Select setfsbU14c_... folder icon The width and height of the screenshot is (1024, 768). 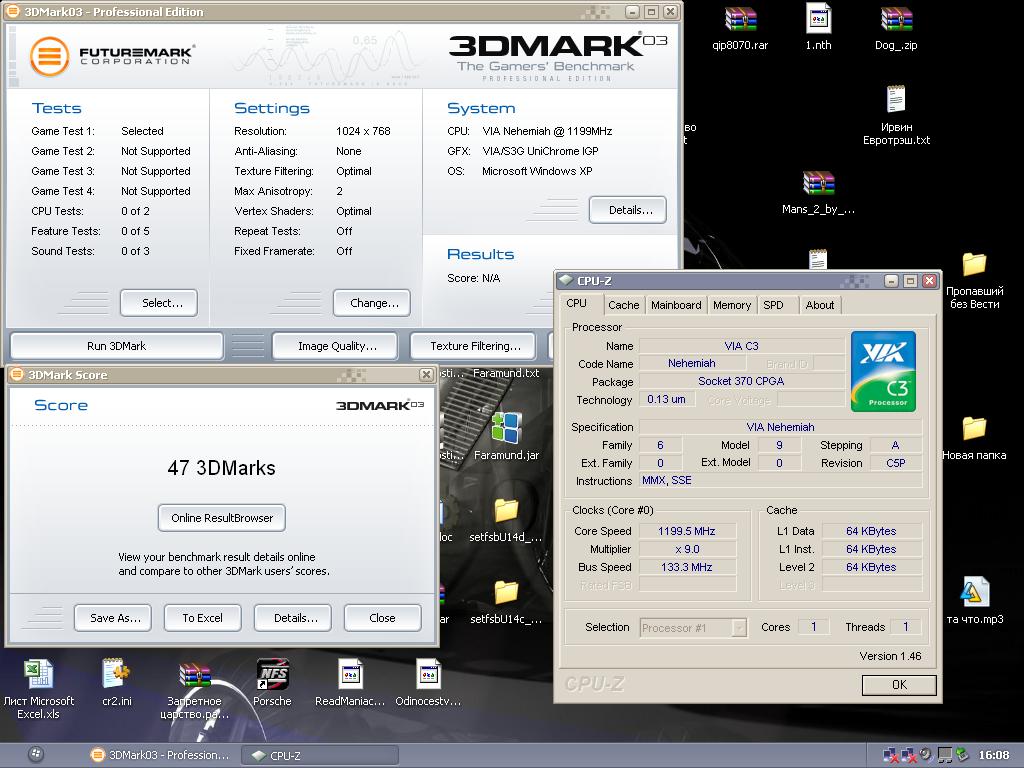[506, 592]
